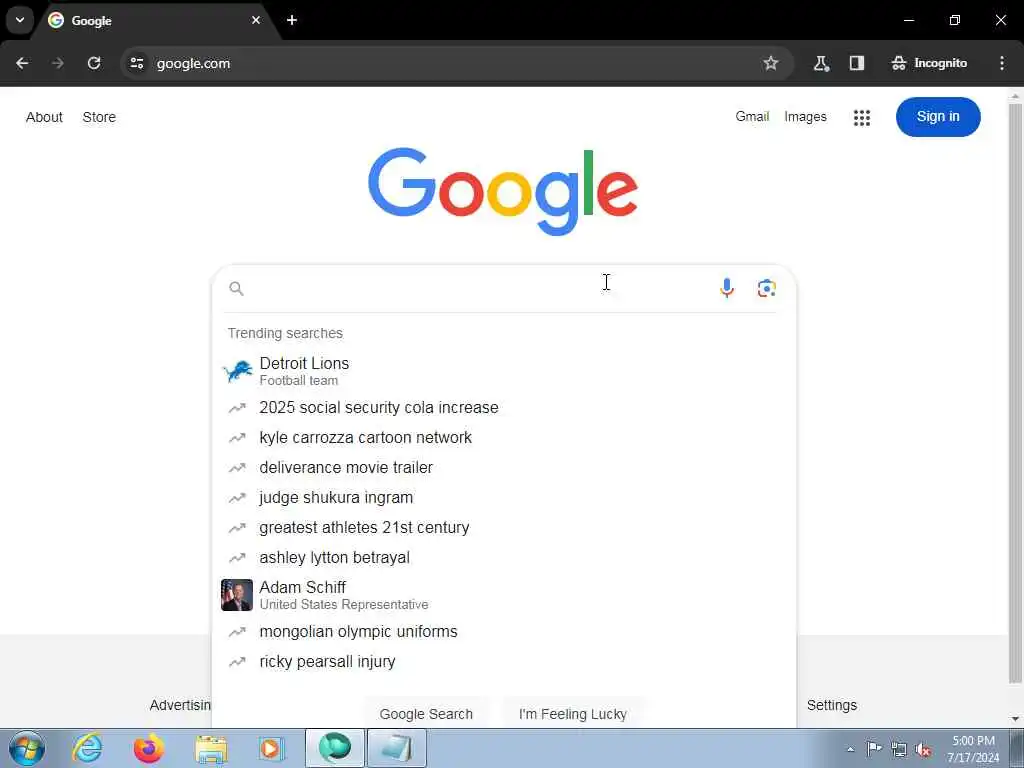Open Windows Media Player from taskbar
The height and width of the screenshot is (768, 1024).
pyautogui.click(x=270, y=748)
